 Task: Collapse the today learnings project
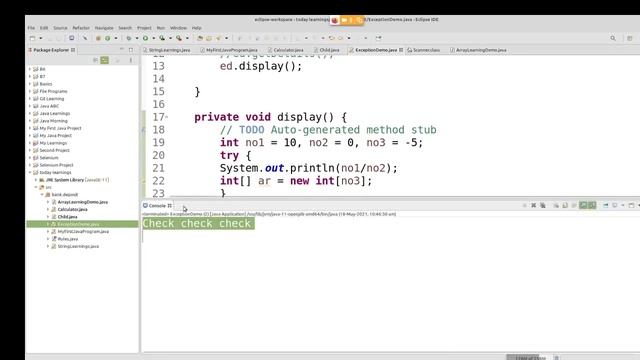point(30,172)
